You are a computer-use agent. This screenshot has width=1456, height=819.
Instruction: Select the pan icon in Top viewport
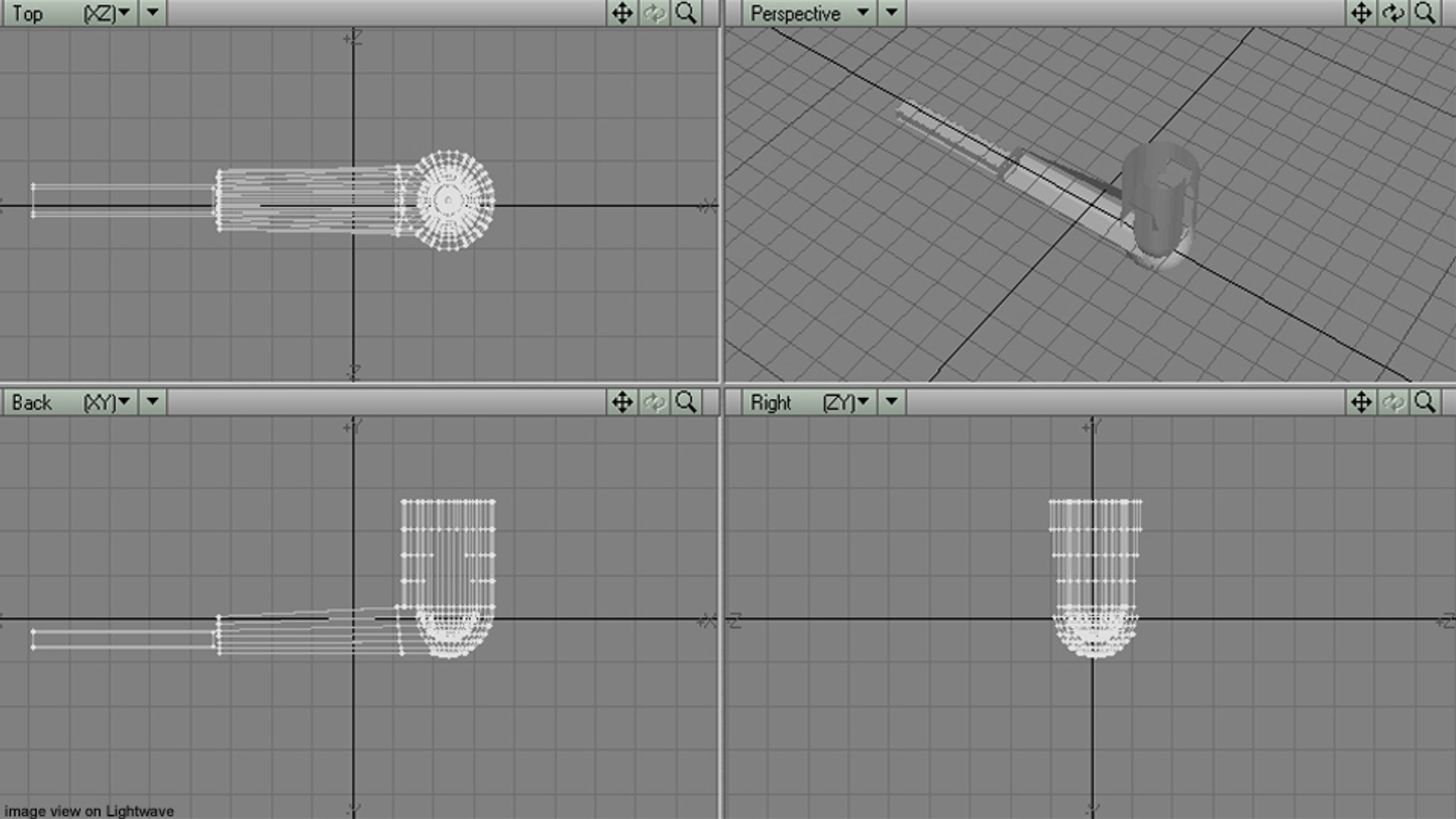click(622, 13)
